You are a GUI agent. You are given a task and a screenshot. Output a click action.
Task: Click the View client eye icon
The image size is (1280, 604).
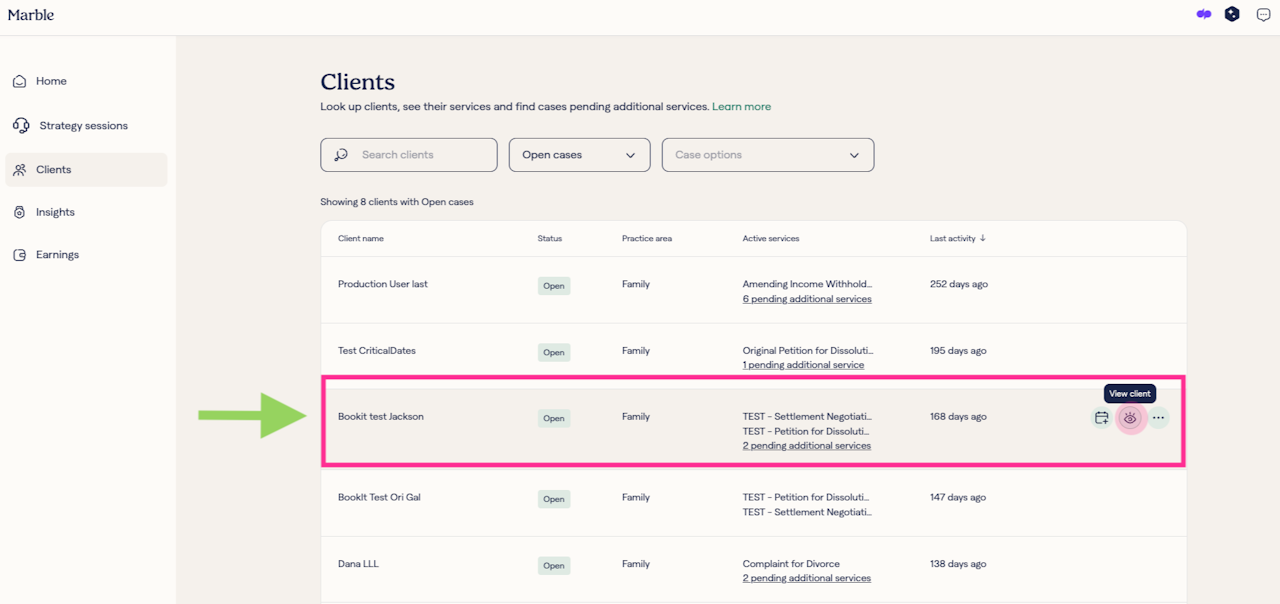(x=1130, y=418)
